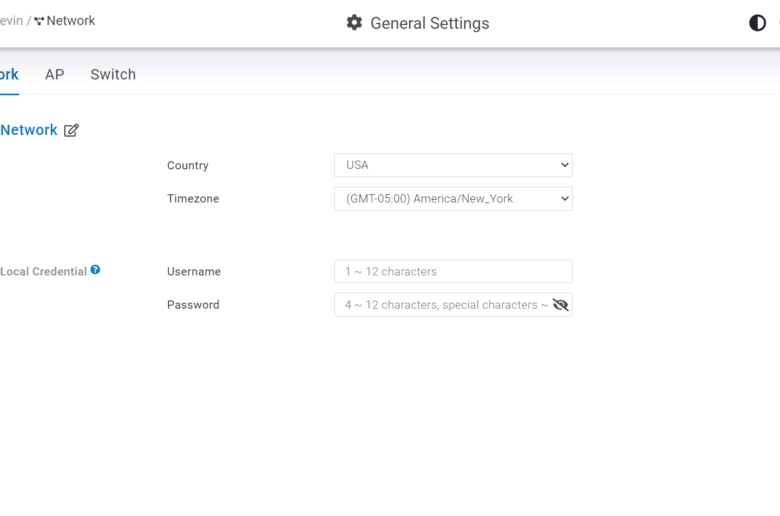The height and width of the screenshot is (516, 780).
Task: Click the Network breadcrumb link
Action: click(71, 21)
